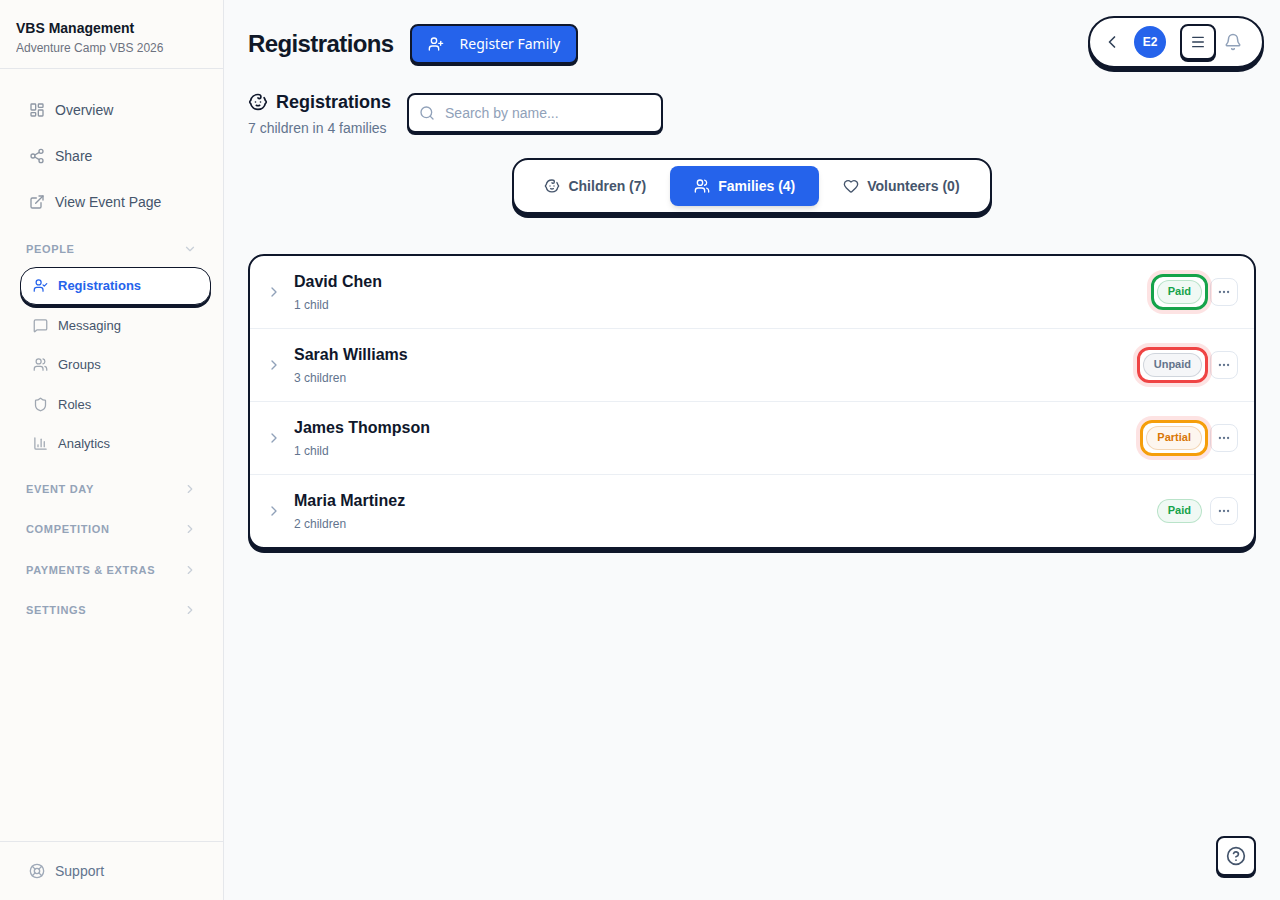Viewport: 1280px width, 900px height.
Task: Open Analytics from the sidebar
Action: click(84, 443)
